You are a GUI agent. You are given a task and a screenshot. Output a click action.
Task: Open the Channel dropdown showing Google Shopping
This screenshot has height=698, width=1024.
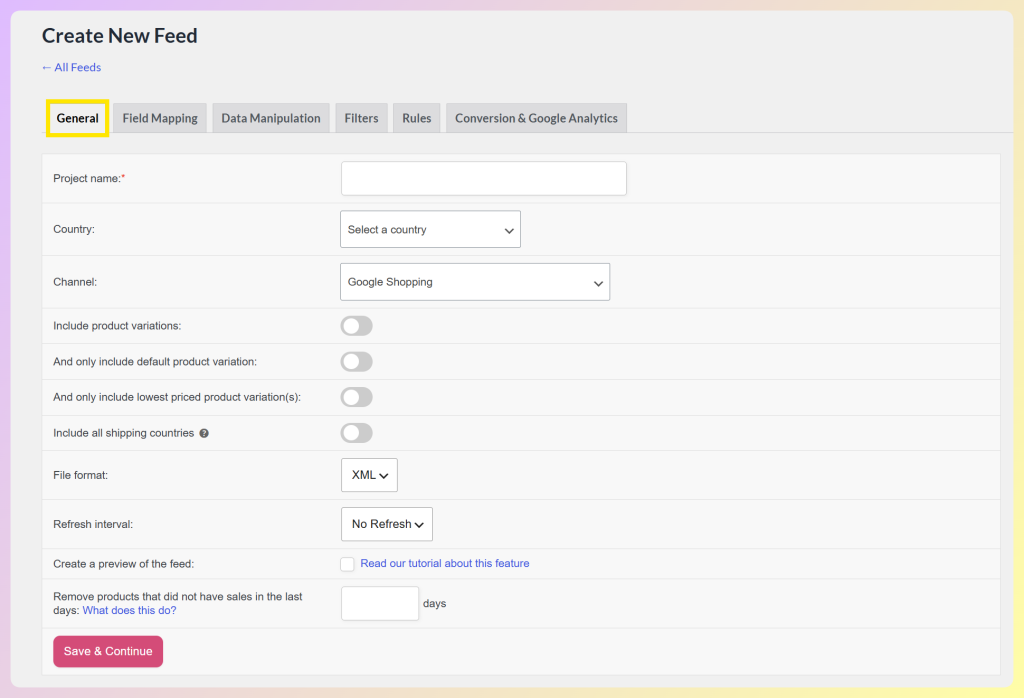pos(475,282)
